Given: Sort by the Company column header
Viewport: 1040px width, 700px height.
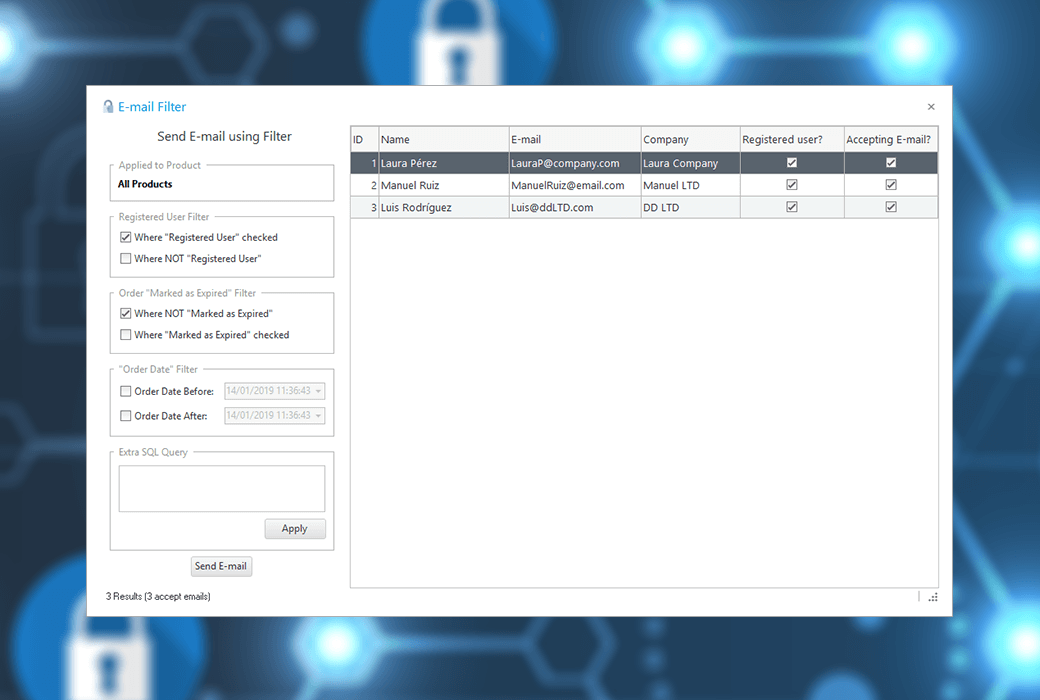Looking at the screenshot, I should pos(689,139).
